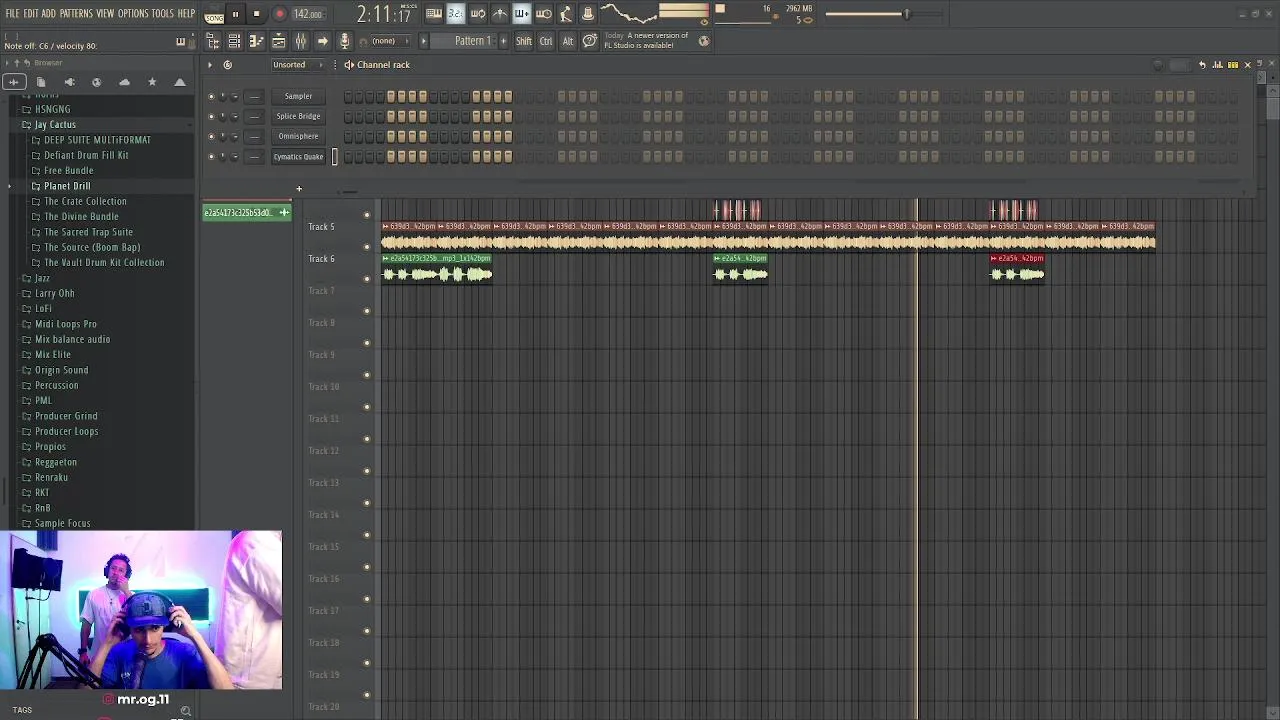1280x720 pixels.
Task: Click the microphone recording icon in toolbar
Action: [345, 41]
